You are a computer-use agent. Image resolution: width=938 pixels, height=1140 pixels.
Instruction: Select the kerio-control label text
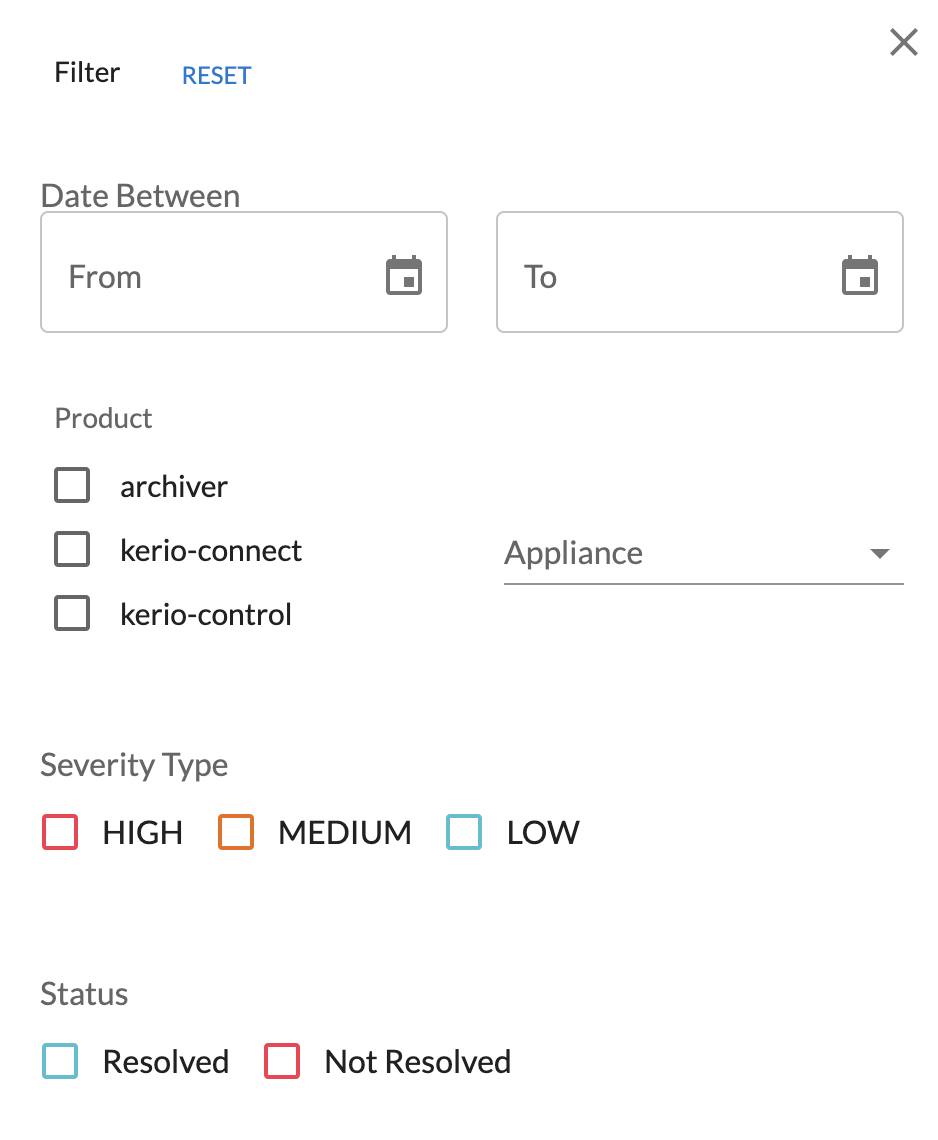206,614
